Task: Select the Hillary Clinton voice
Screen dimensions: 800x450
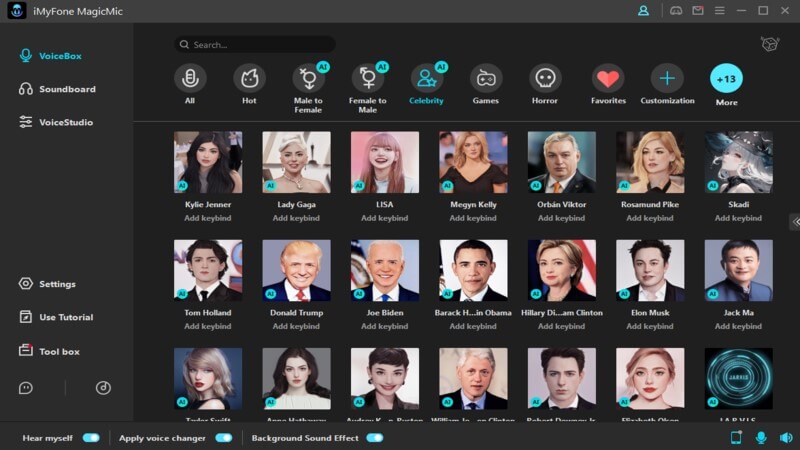Action: pyautogui.click(x=562, y=270)
